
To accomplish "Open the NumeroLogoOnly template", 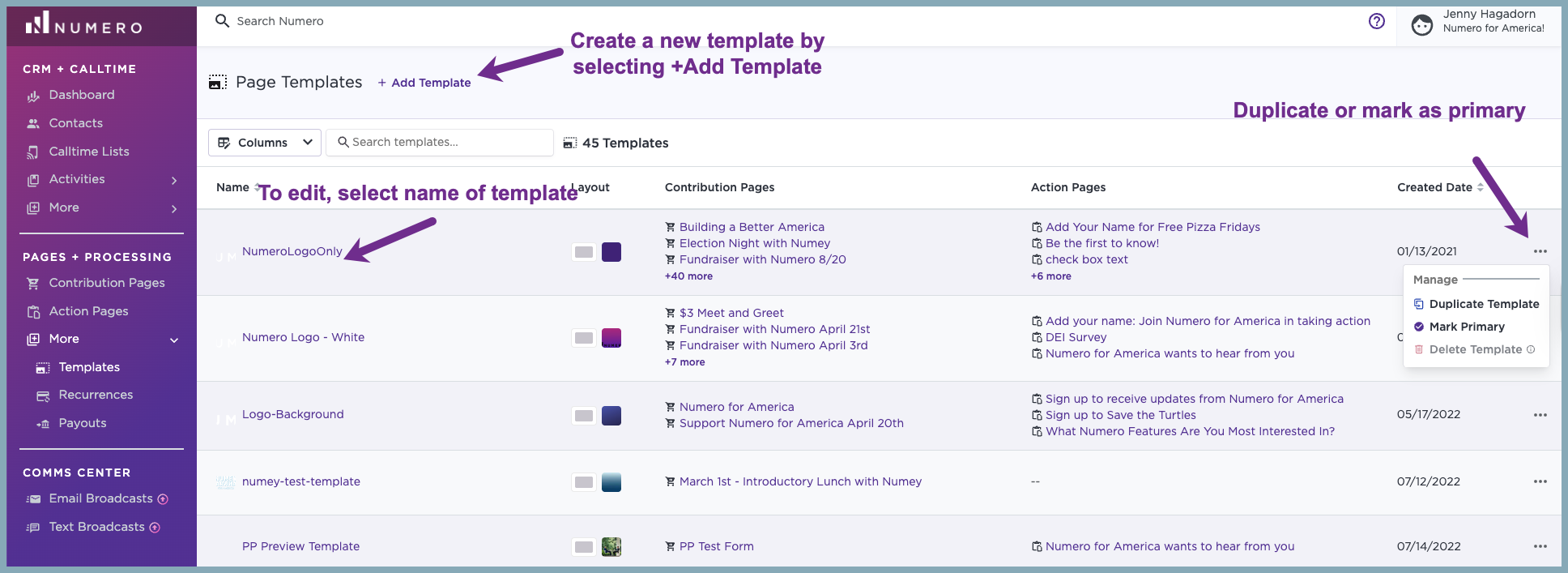I will click(292, 251).
